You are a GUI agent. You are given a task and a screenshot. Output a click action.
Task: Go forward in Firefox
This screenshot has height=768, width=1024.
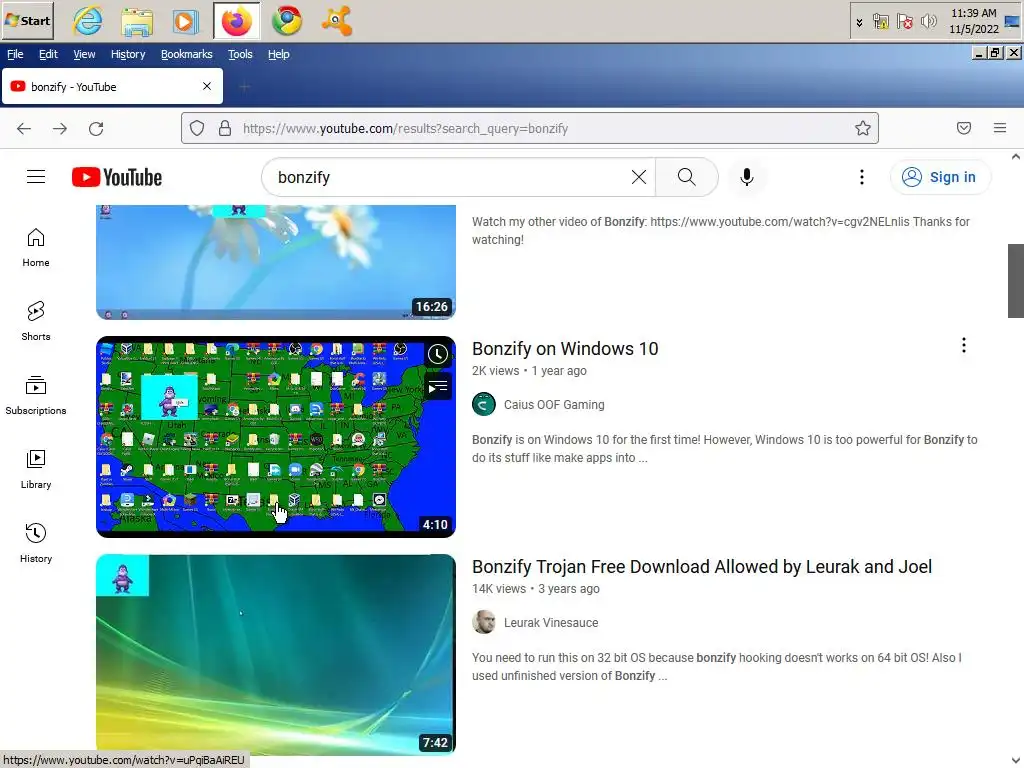click(60, 129)
